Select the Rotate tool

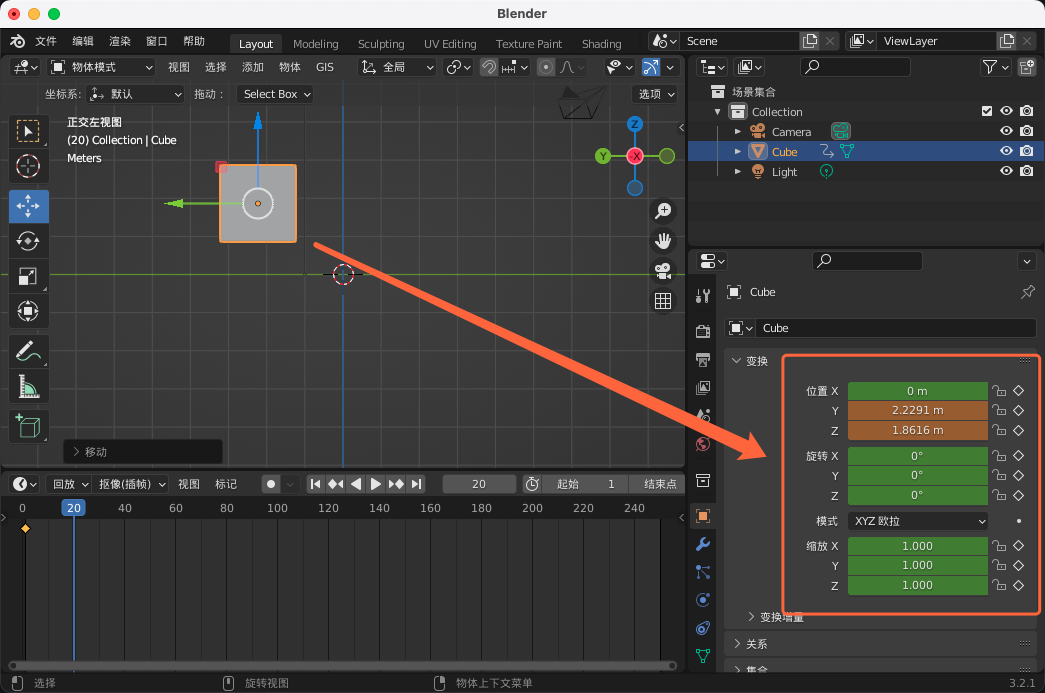point(28,241)
